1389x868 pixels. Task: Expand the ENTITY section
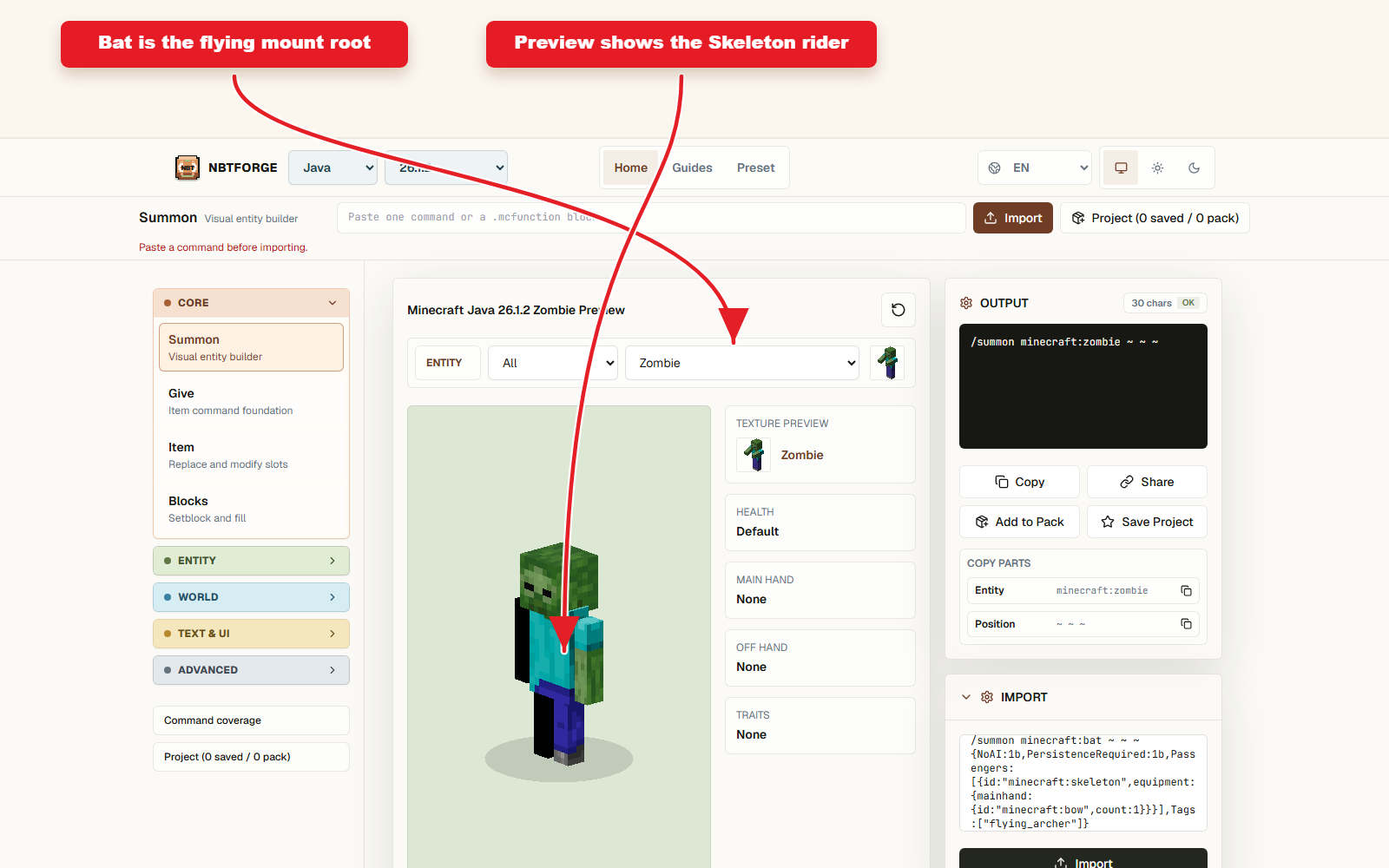coord(251,561)
